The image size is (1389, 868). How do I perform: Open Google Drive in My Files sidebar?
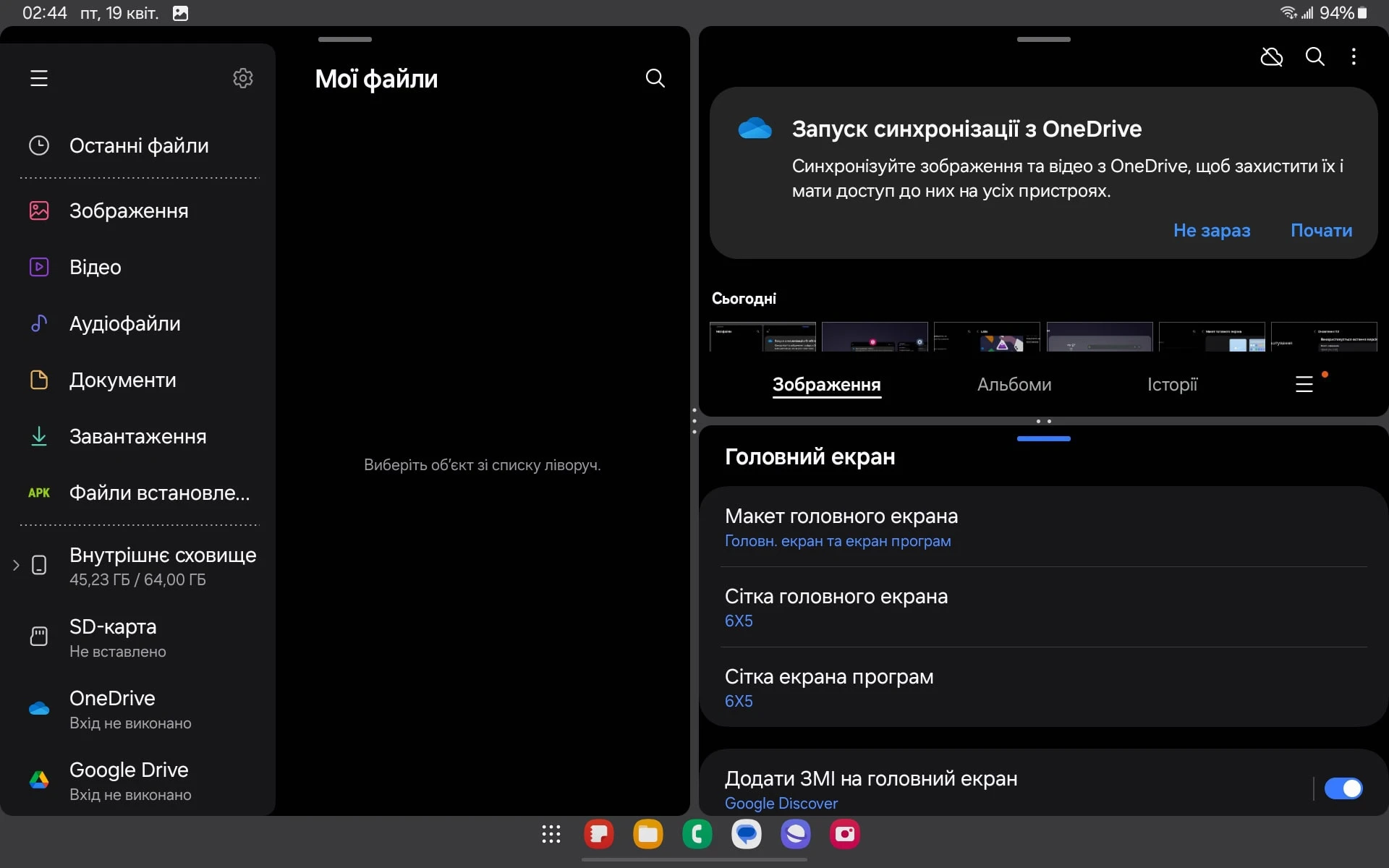139,780
